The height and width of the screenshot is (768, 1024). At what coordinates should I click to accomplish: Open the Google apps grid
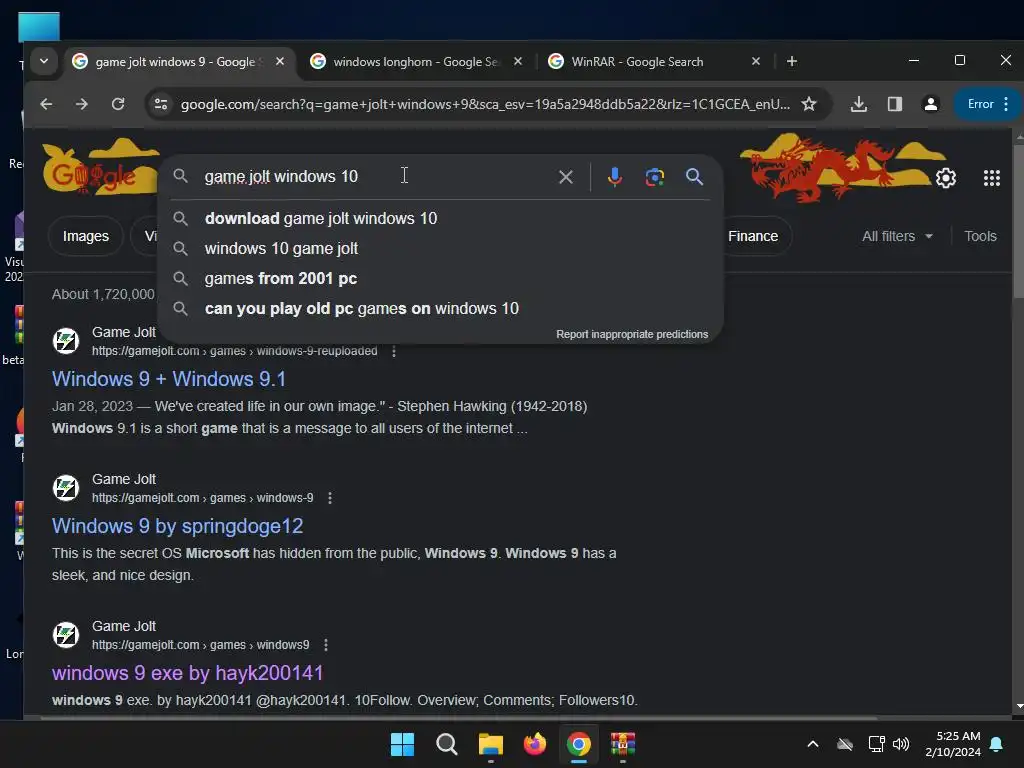(991, 178)
